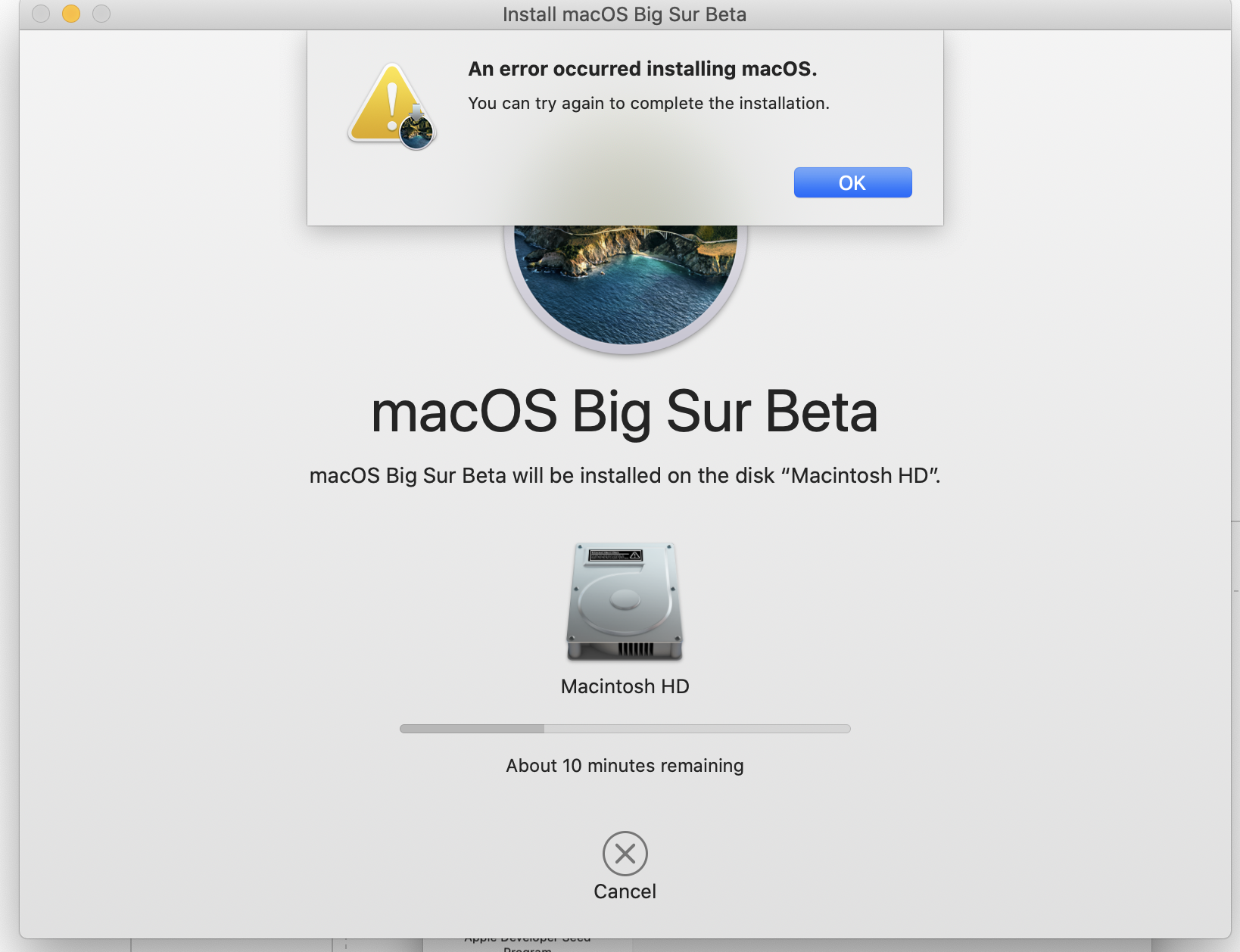Click the yellow warning triangle icon
Screen dimensions: 1240x952
click(x=391, y=107)
